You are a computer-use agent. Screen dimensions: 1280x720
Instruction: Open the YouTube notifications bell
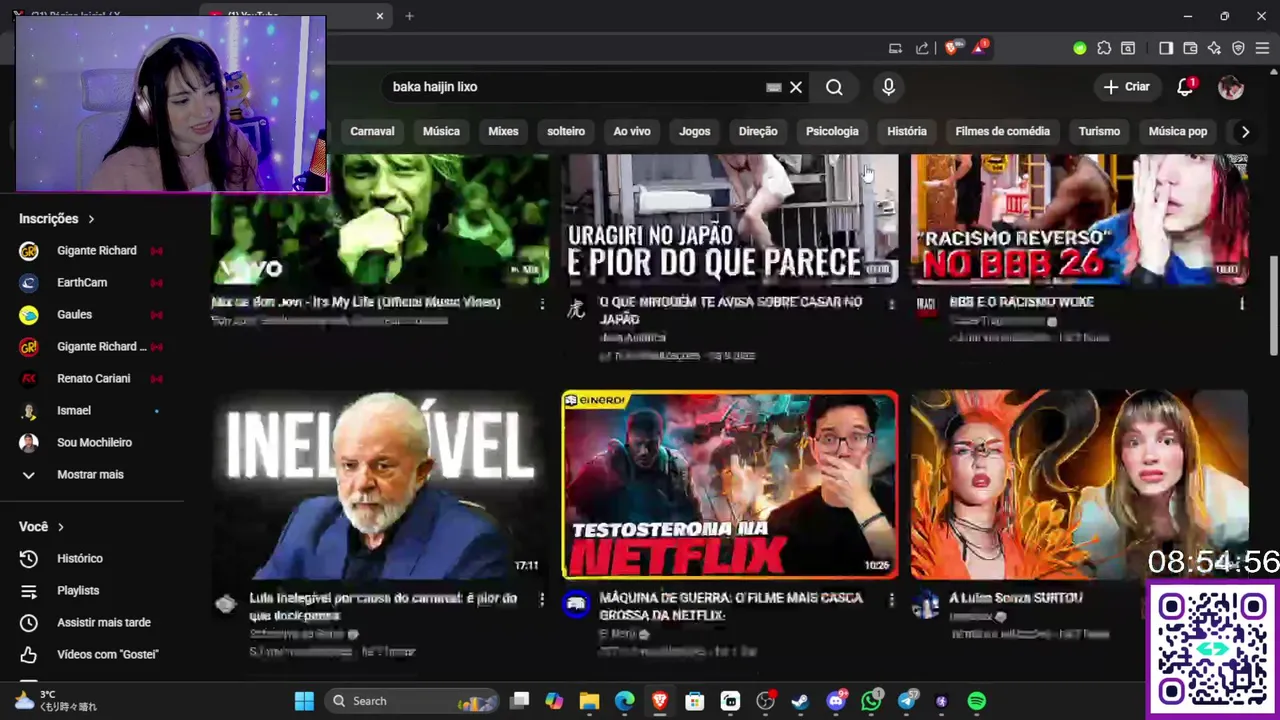1185,87
